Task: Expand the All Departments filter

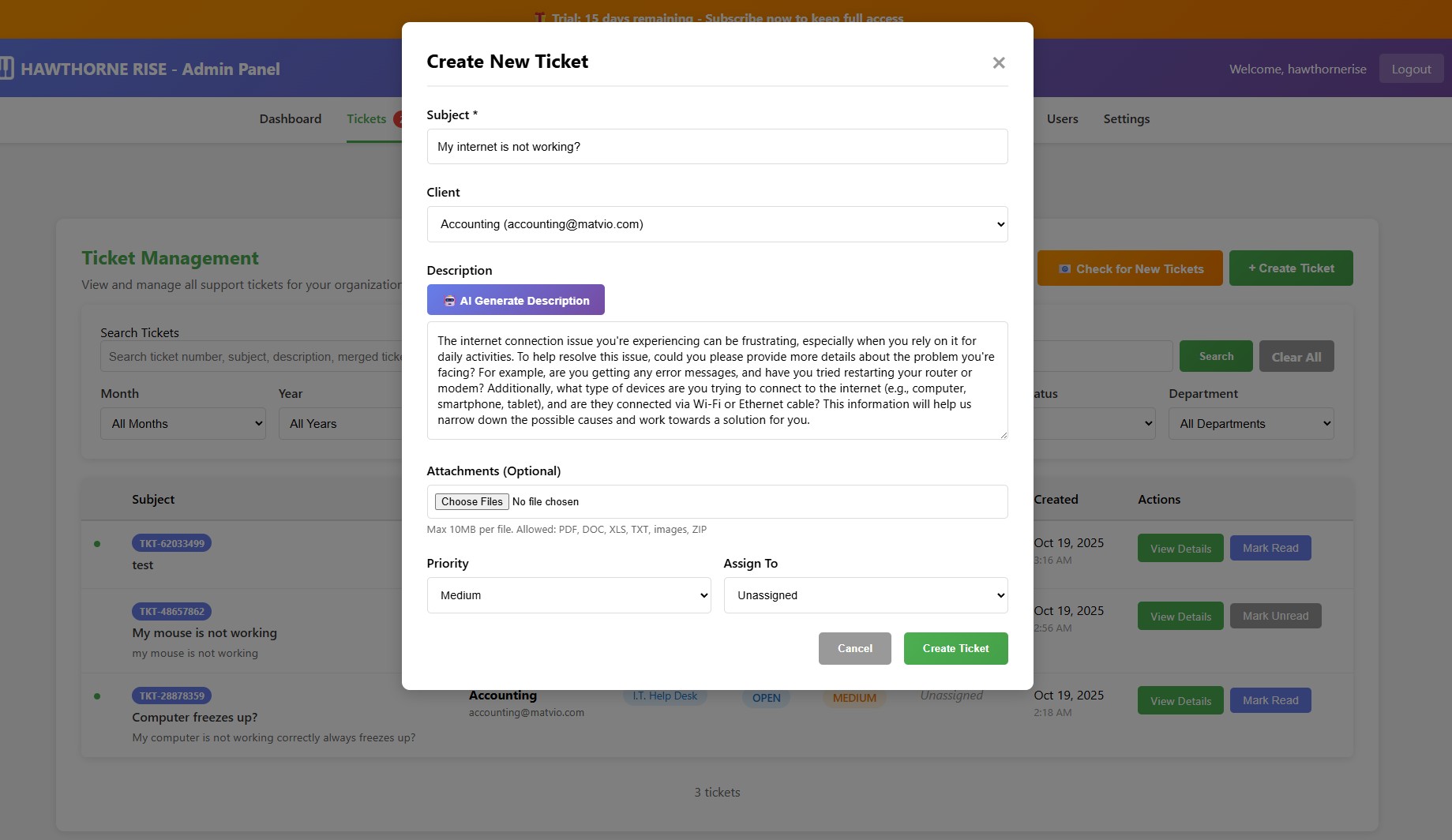Action: (1251, 424)
